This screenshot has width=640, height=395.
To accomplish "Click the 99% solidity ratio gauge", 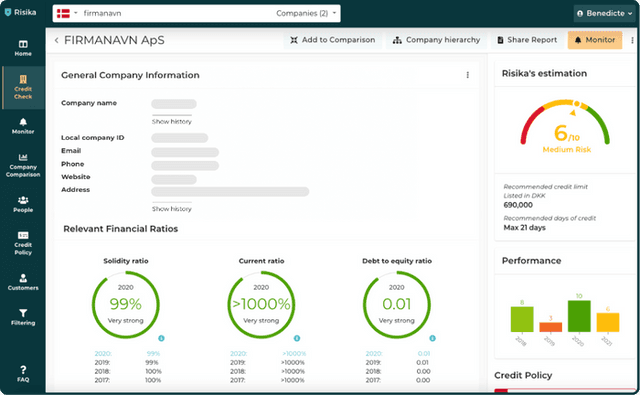I will tap(126, 305).
